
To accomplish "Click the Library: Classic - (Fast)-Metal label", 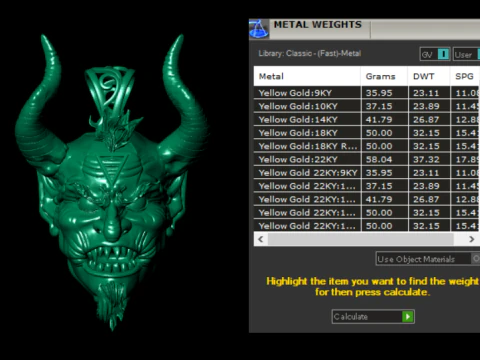I will (x=310, y=53).
